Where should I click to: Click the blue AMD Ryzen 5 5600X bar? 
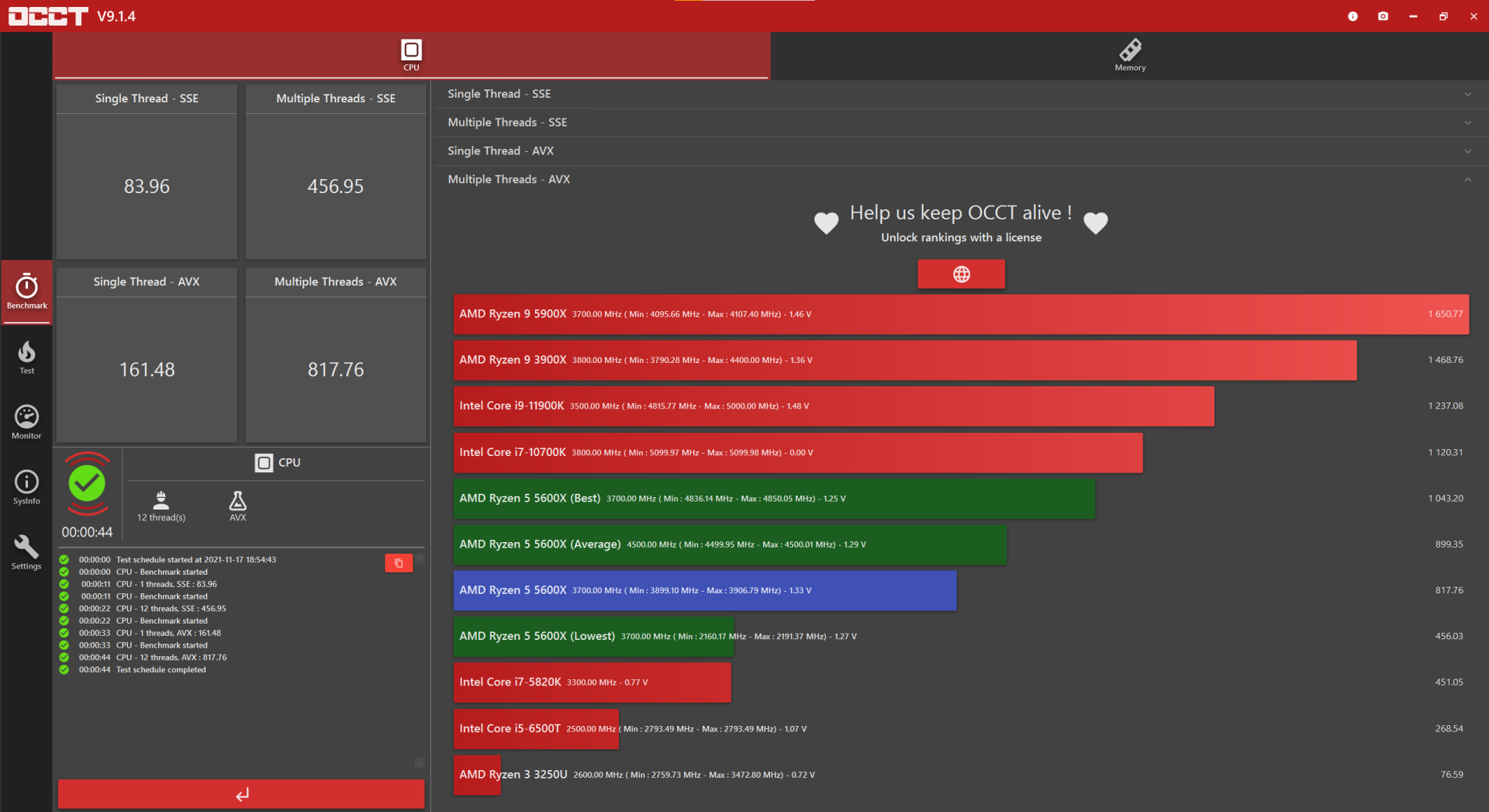click(705, 590)
